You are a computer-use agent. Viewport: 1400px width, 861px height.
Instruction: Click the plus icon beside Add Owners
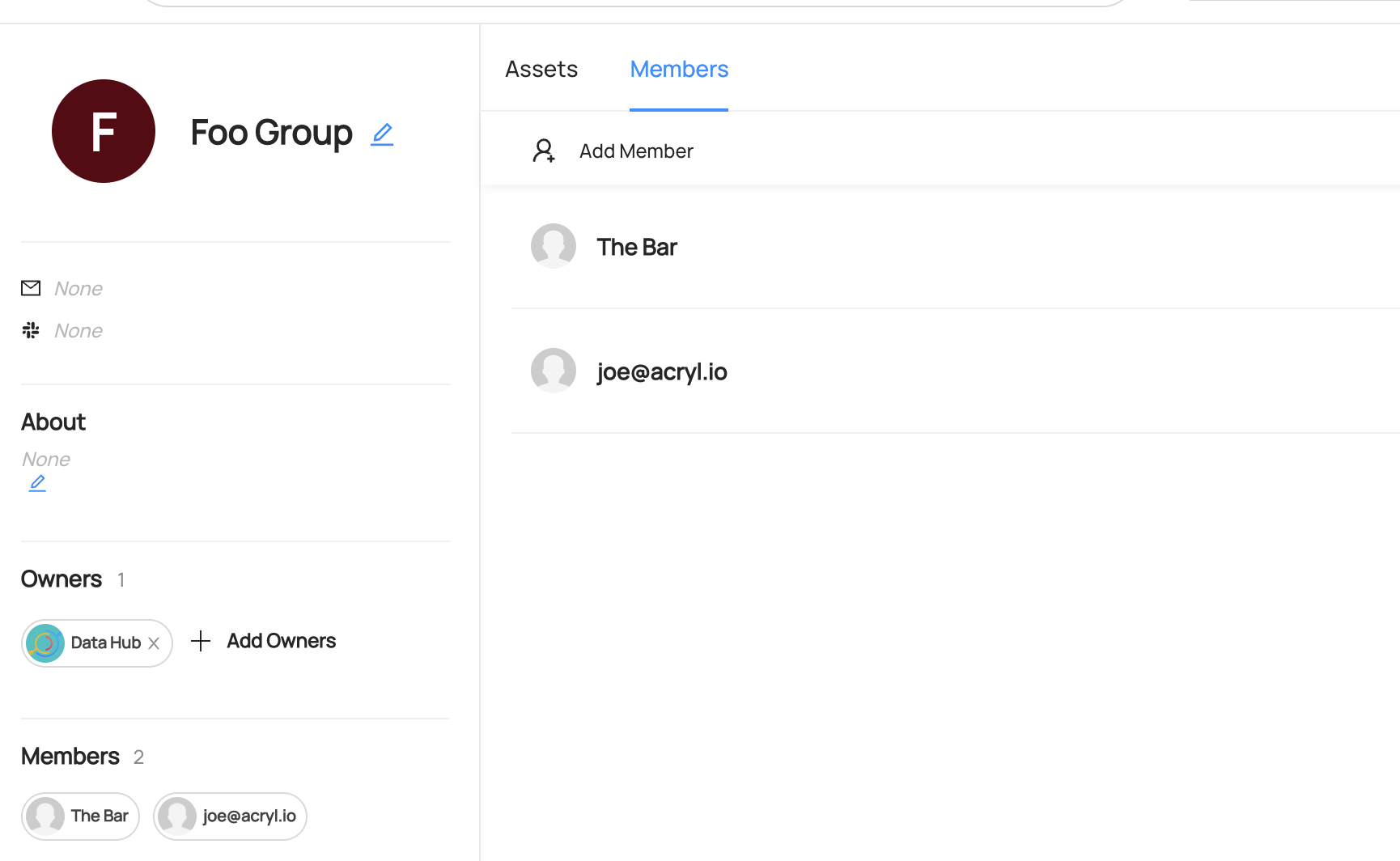200,640
